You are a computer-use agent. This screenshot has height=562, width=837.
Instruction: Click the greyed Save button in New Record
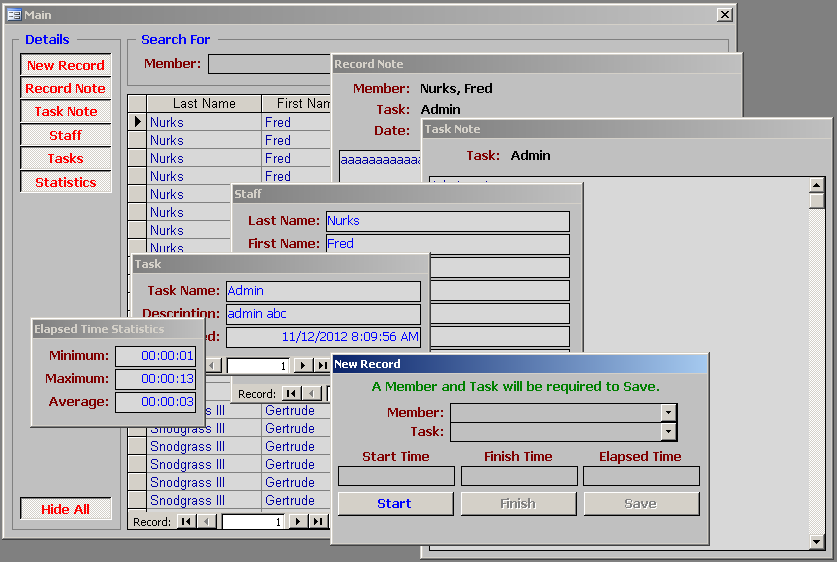coord(641,503)
